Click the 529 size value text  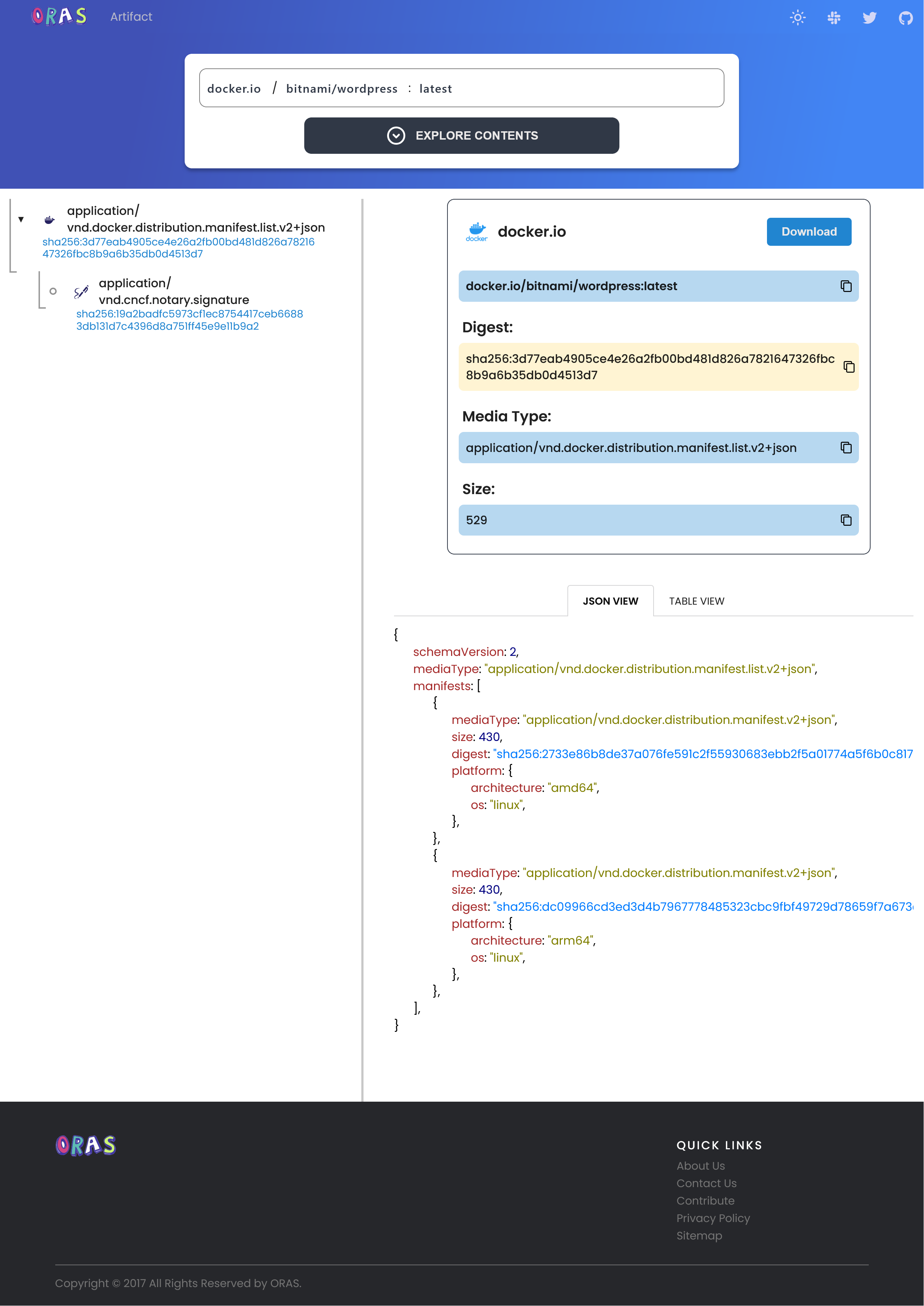(x=476, y=520)
